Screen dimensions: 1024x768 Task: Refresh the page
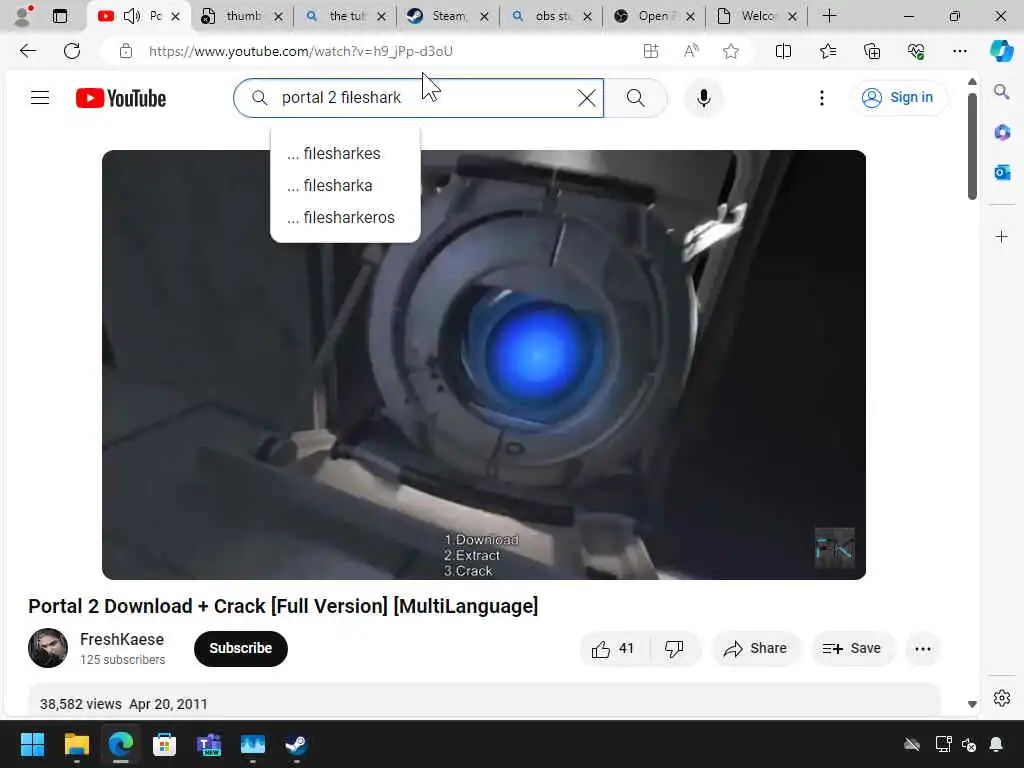click(x=72, y=51)
